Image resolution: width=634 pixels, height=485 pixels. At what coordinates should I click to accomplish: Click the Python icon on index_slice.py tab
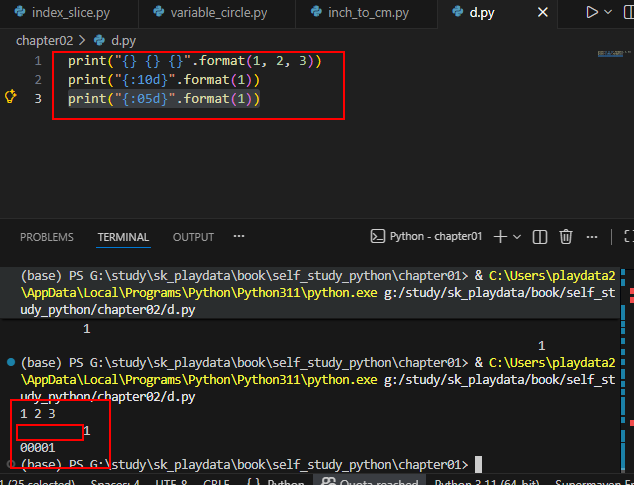pyautogui.click(x=20, y=11)
